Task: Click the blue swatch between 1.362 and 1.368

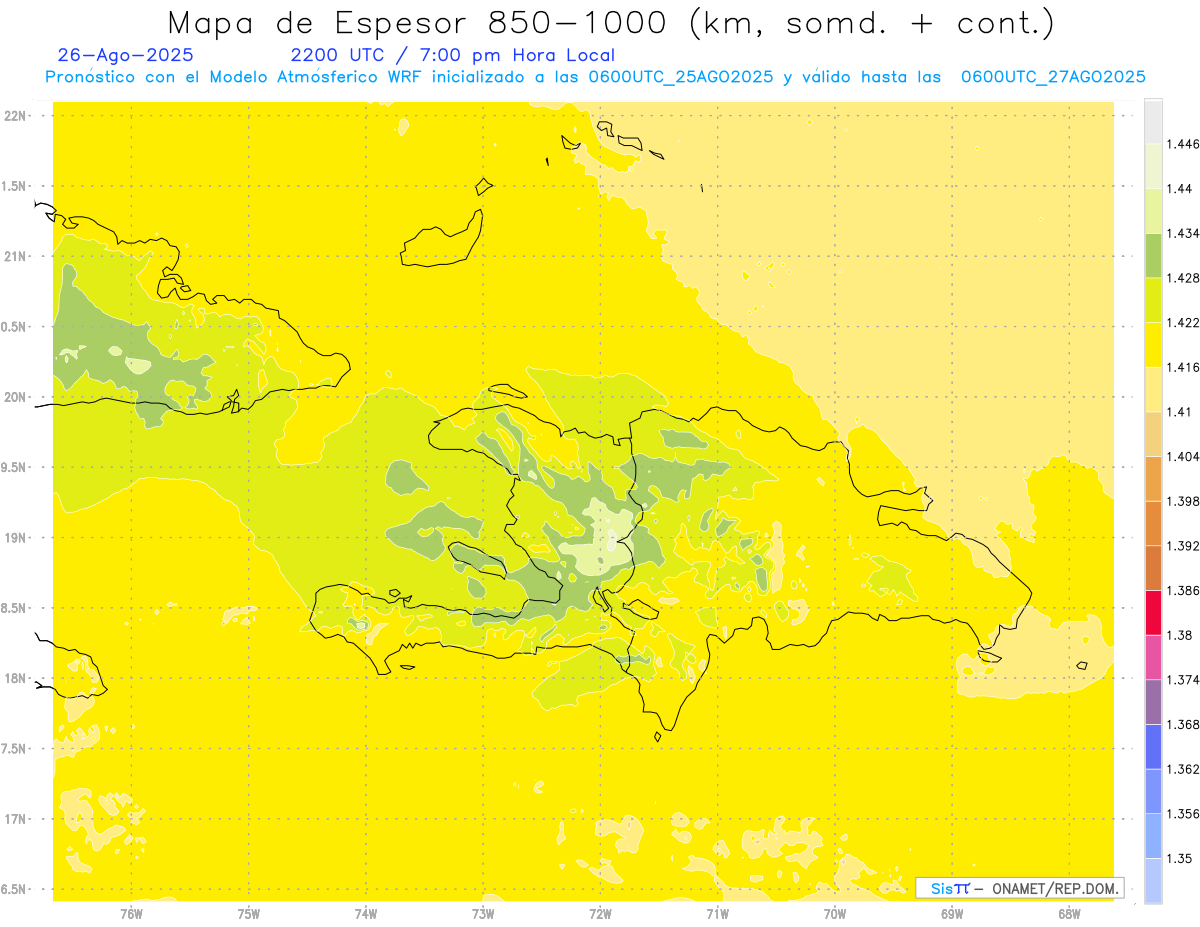Action: (x=1153, y=746)
